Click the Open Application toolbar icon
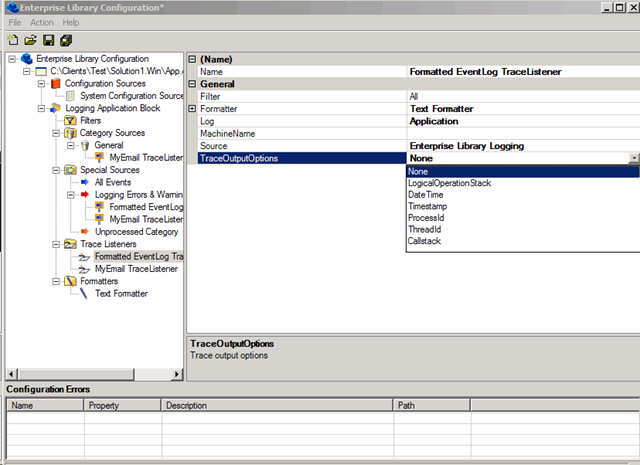The image size is (640, 465). (x=30, y=40)
